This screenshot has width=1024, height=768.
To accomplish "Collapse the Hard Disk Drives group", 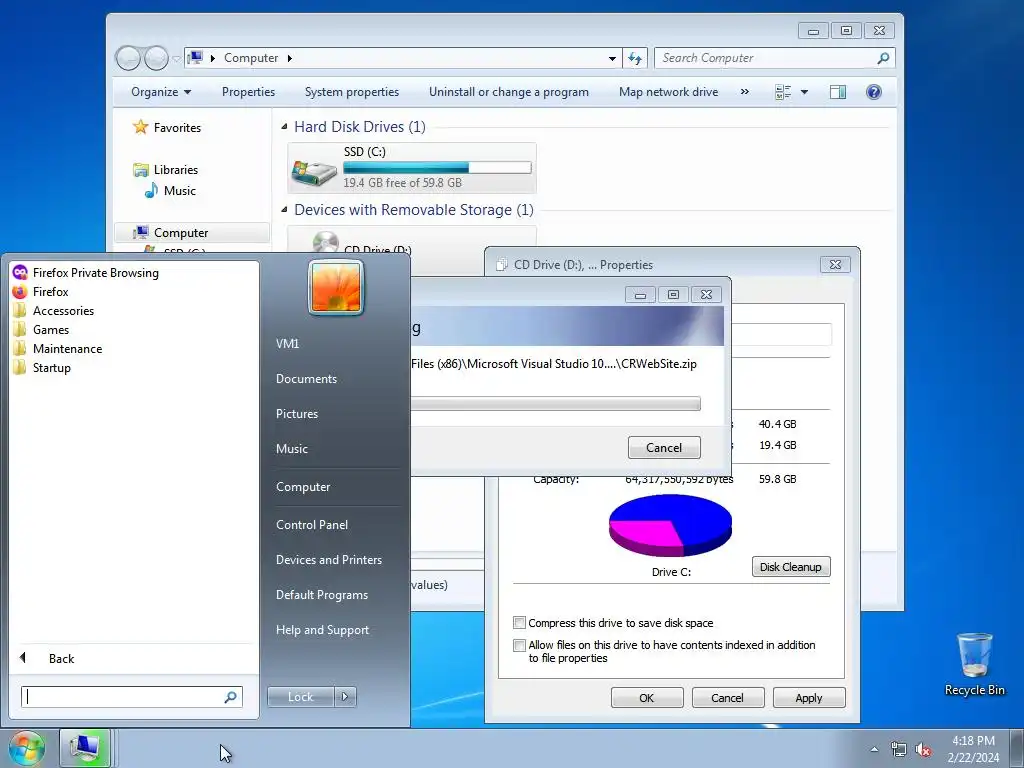I will pos(284,127).
